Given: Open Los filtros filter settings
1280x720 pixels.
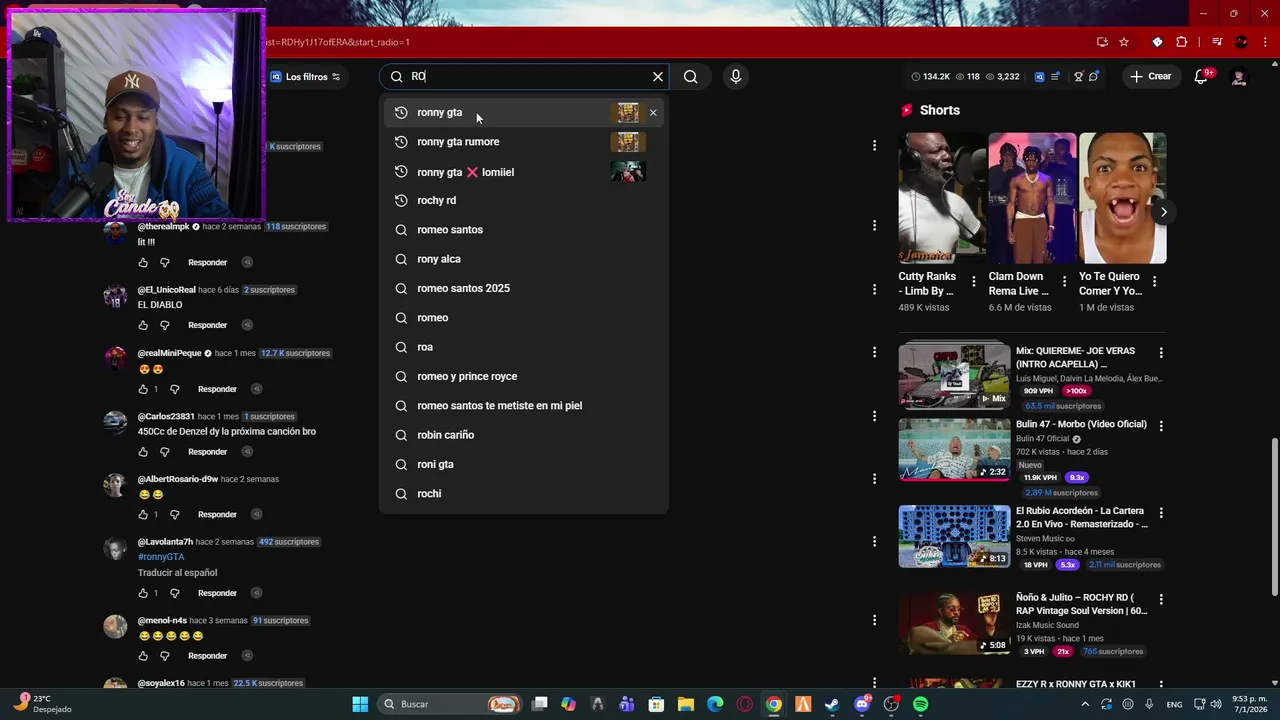Looking at the screenshot, I should (306, 77).
